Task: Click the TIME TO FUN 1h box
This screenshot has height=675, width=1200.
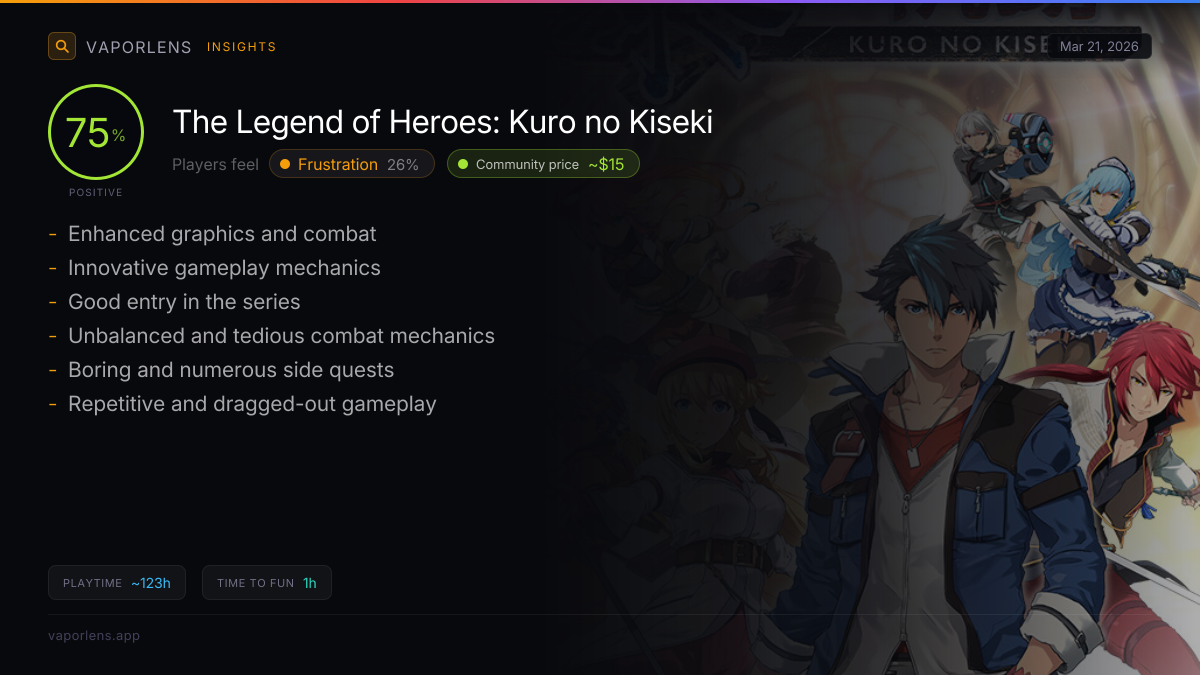Action: [267, 583]
